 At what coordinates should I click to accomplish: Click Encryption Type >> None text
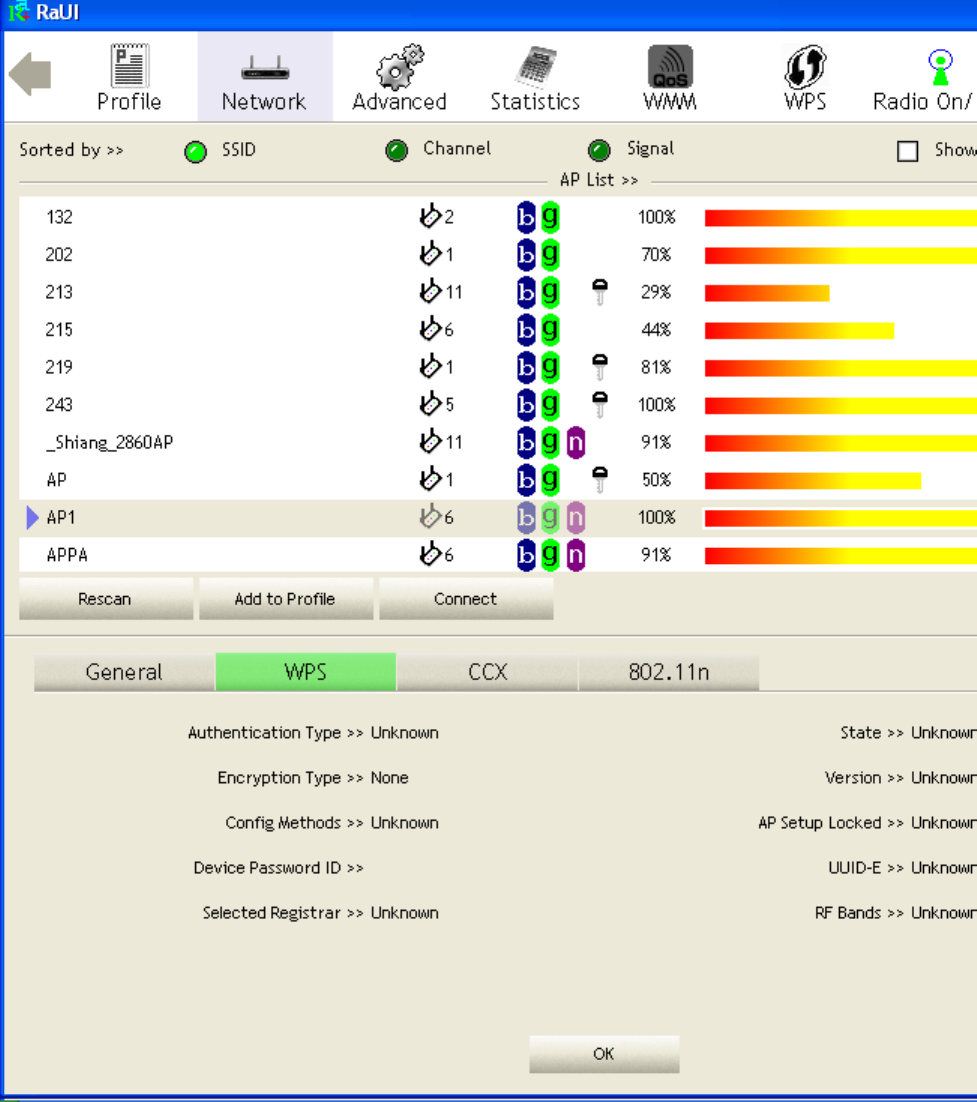313,778
